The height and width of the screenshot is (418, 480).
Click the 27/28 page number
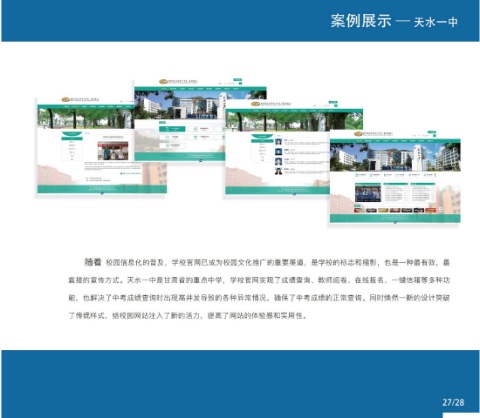pos(453,402)
